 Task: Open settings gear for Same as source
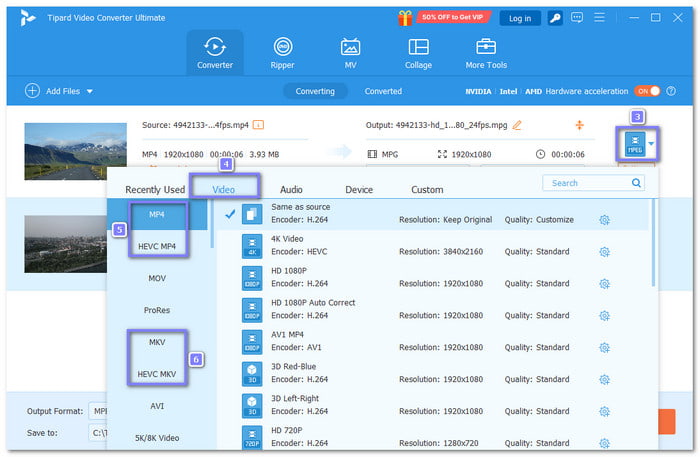pos(604,220)
